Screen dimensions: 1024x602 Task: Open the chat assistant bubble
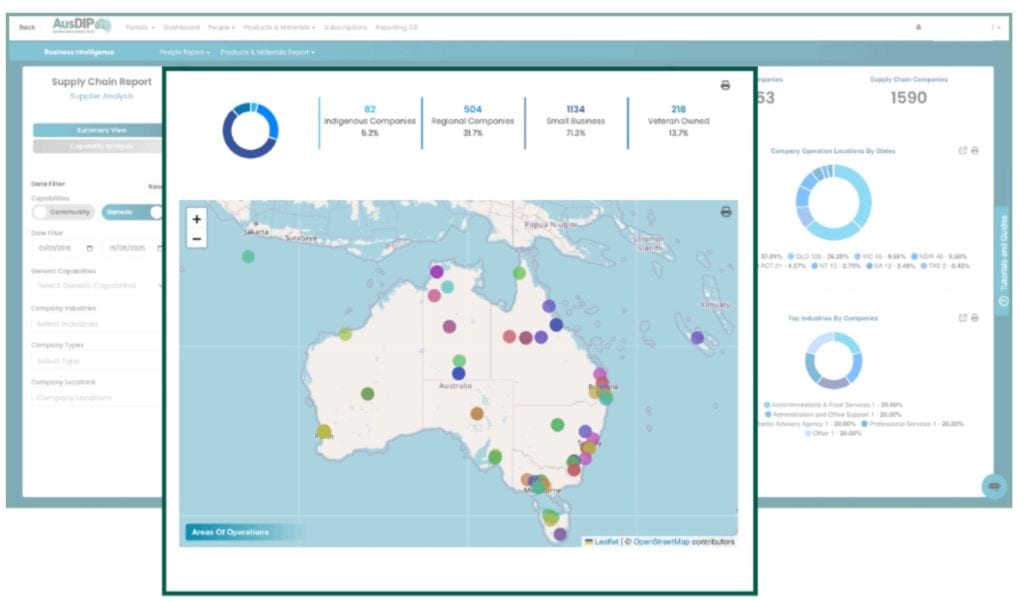(995, 487)
